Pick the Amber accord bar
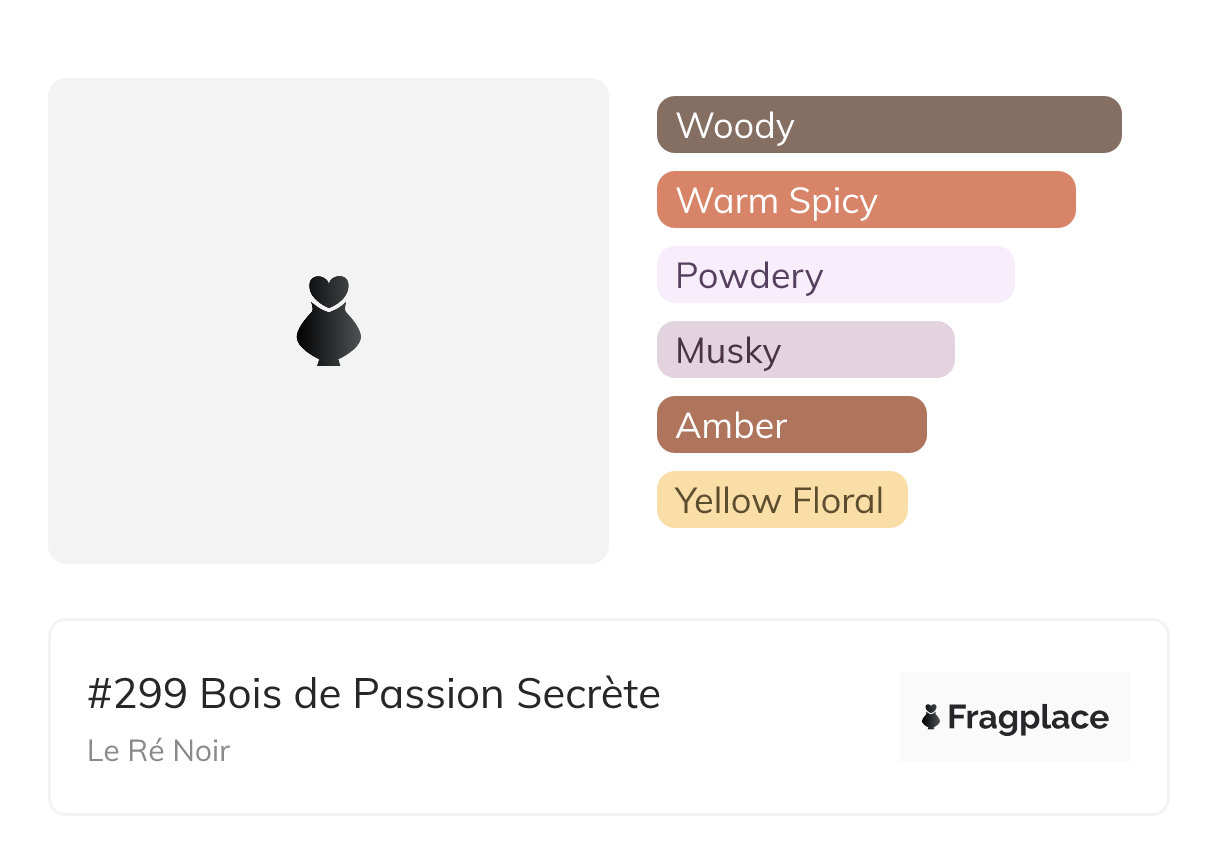Viewport: 1218px width, 864px height. coord(791,425)
